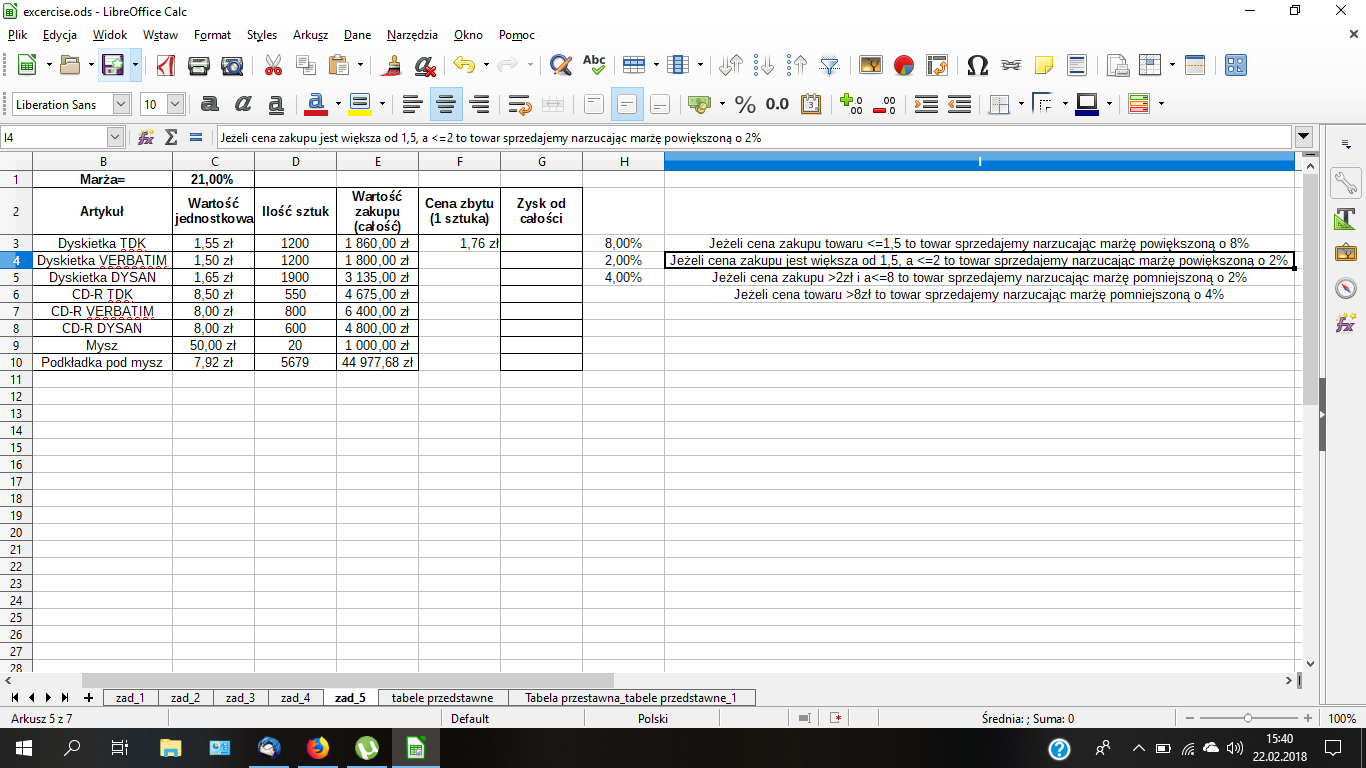Click the Cut scissors icon
The image size is (1366, 768).
tap(273, 66)
